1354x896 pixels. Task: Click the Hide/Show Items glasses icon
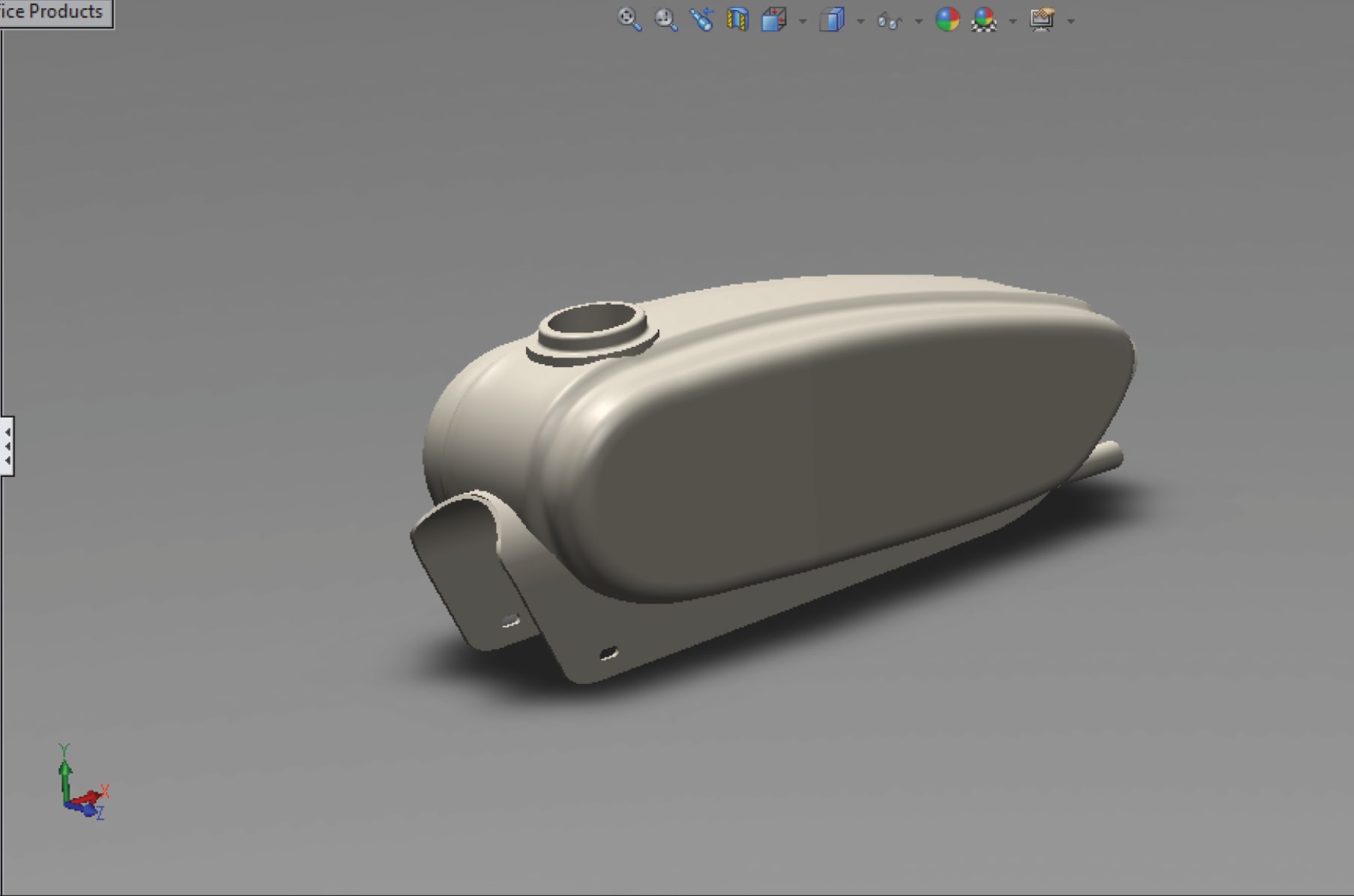coord(891,20)
